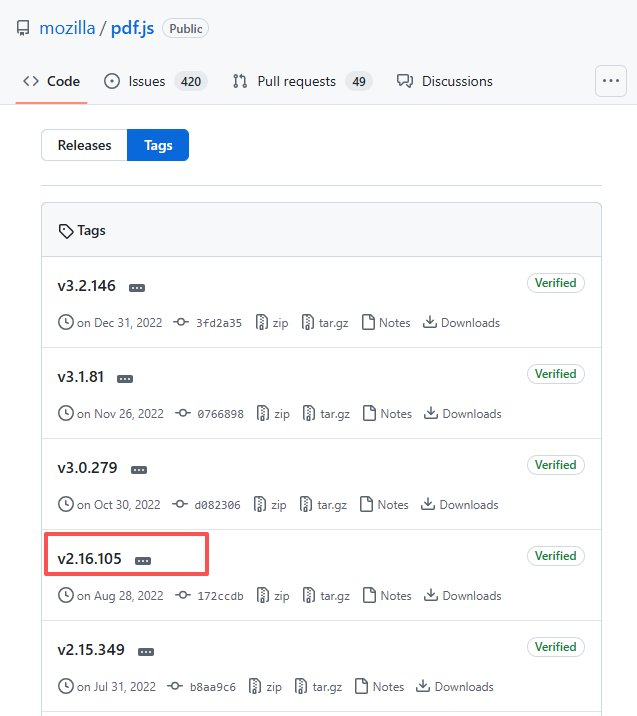Viewport: 637px width, 716px height.
Task: Download tar.gz for v2.16.105
Action: pos(326,595)
